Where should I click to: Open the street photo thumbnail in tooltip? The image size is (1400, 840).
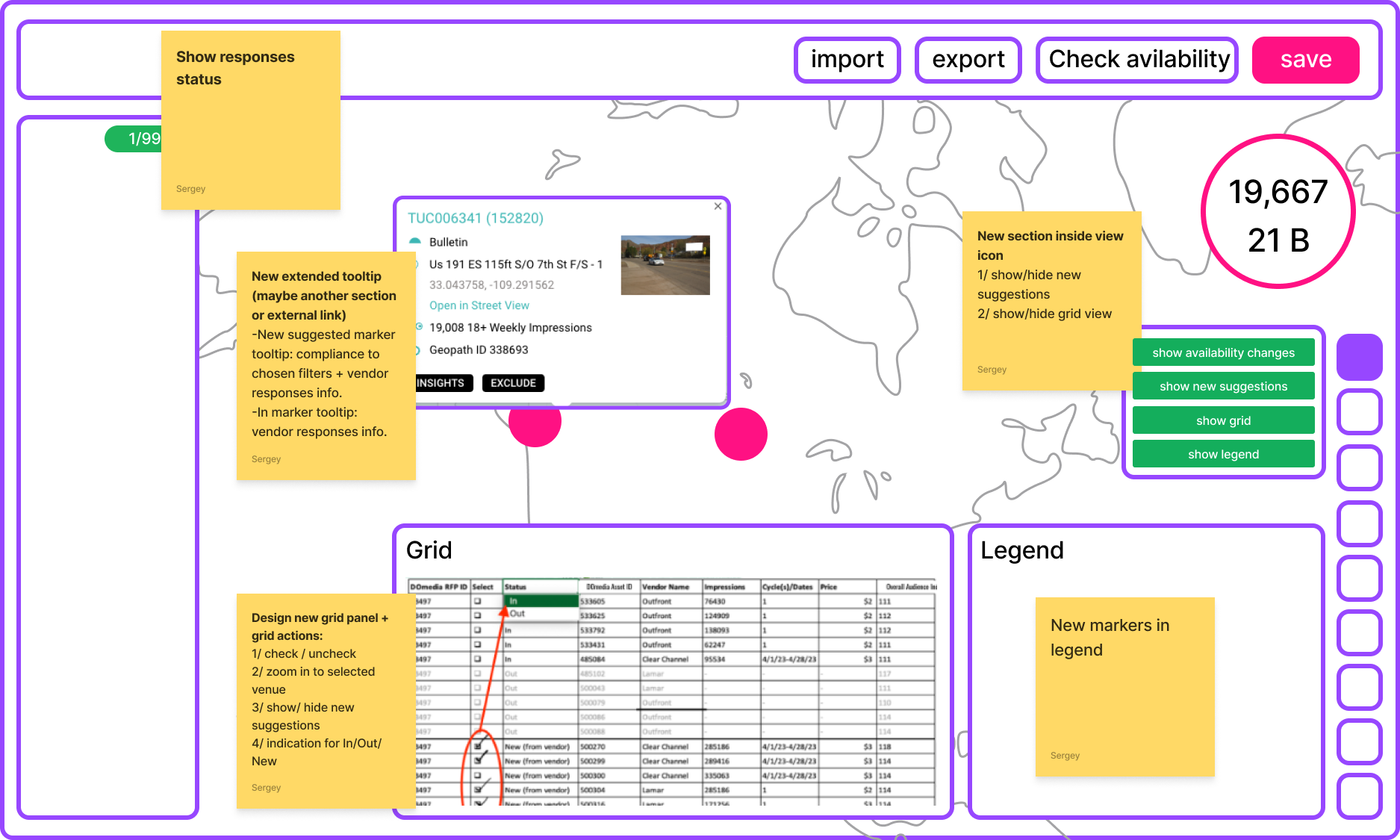665,265
